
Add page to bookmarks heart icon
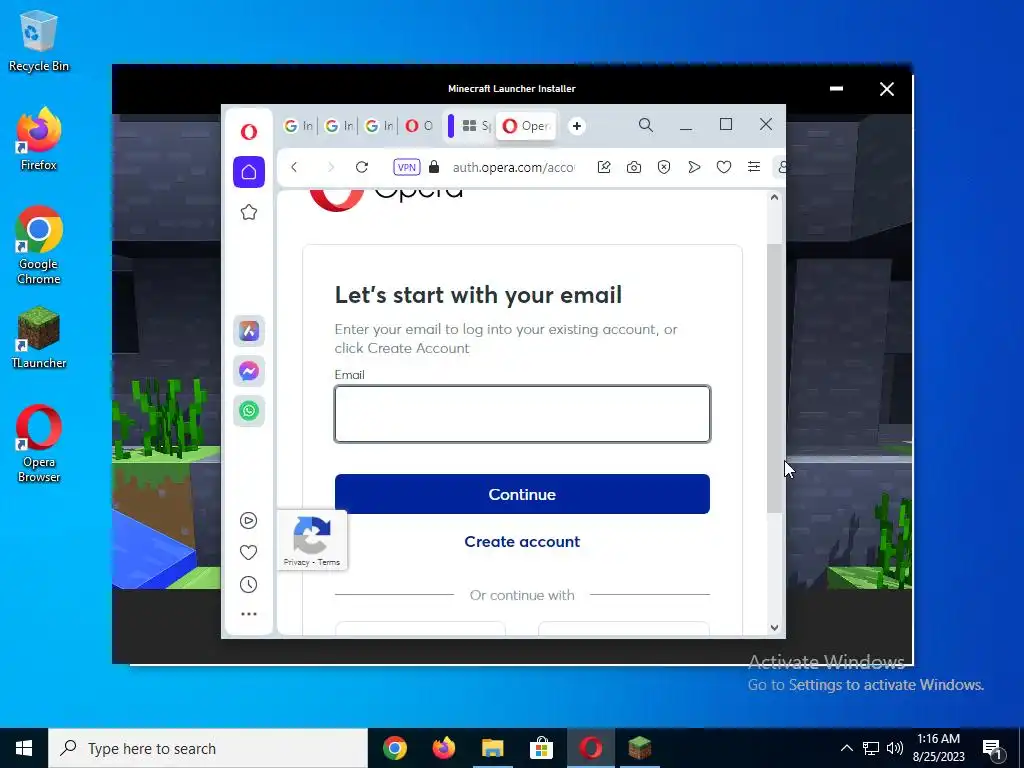click(x=724, y=167)
